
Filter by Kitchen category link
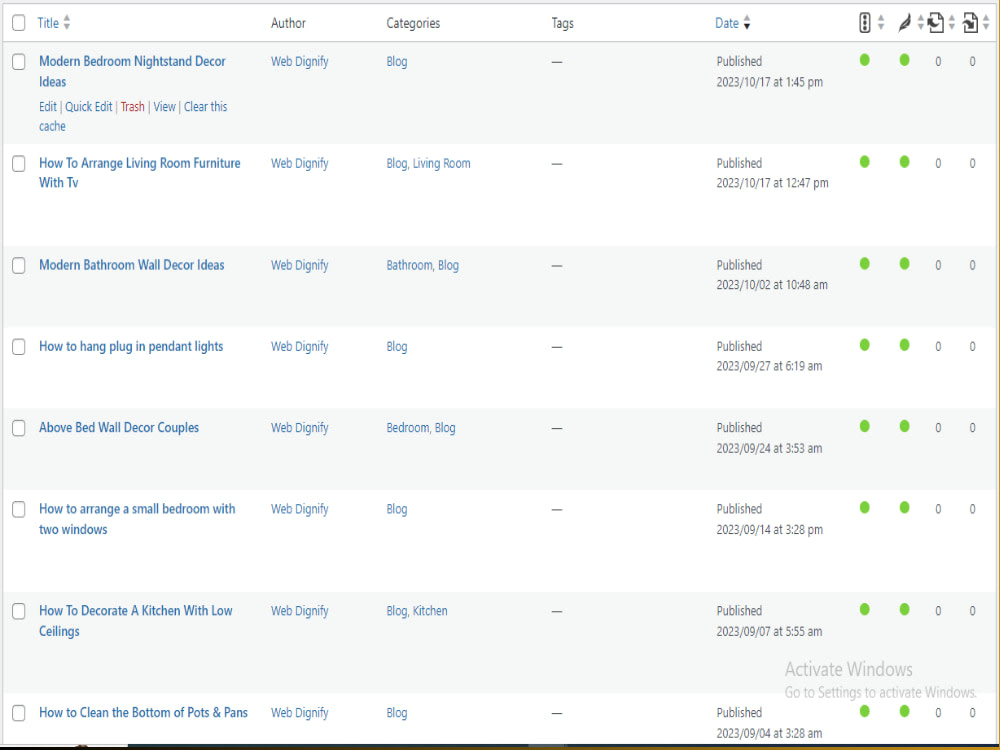pos(430,611)
